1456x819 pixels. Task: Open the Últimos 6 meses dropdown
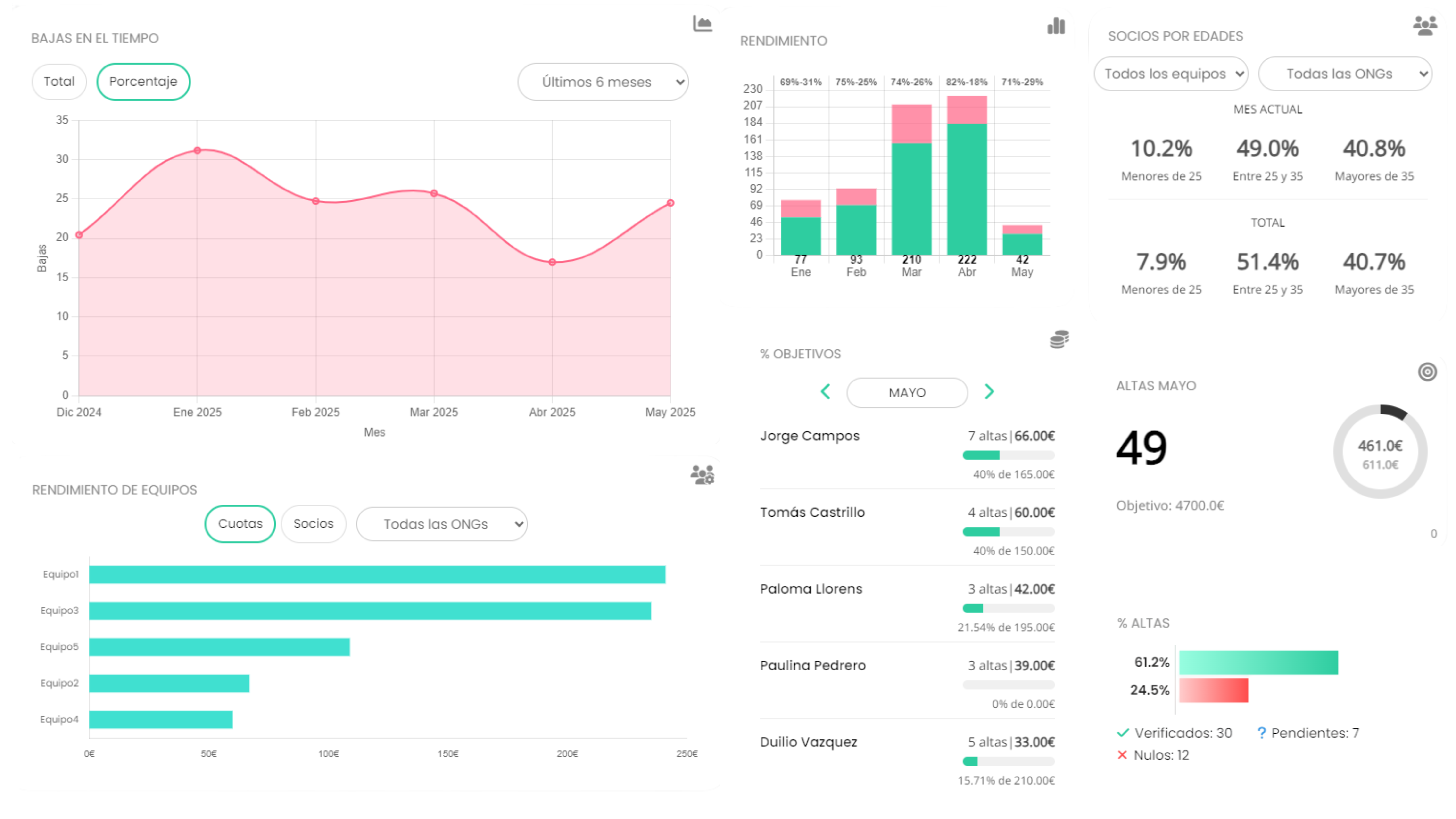pos(603,82)
